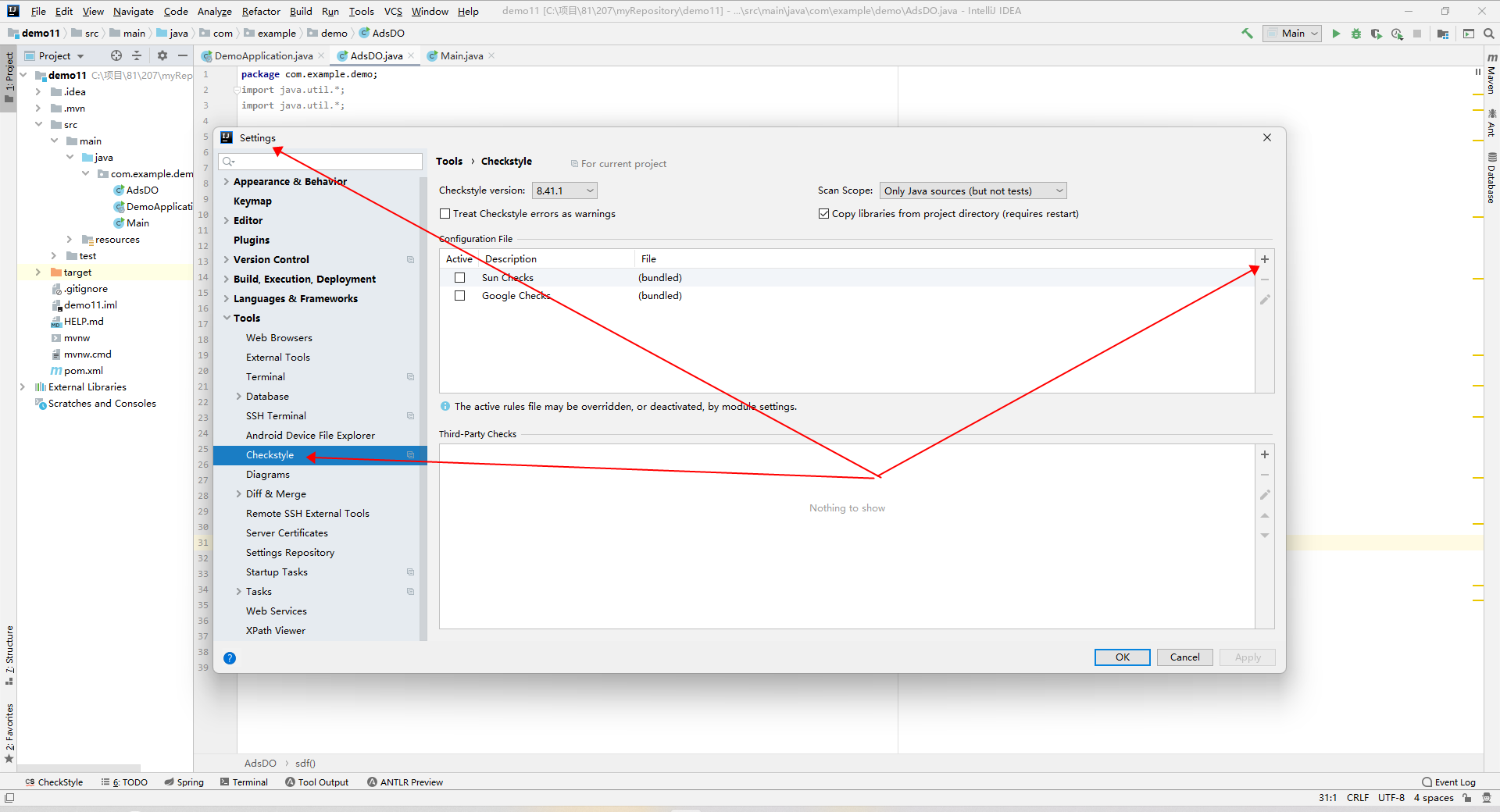
Task: Open the Terminal tool window at bottom
Action: pos(244,782)
